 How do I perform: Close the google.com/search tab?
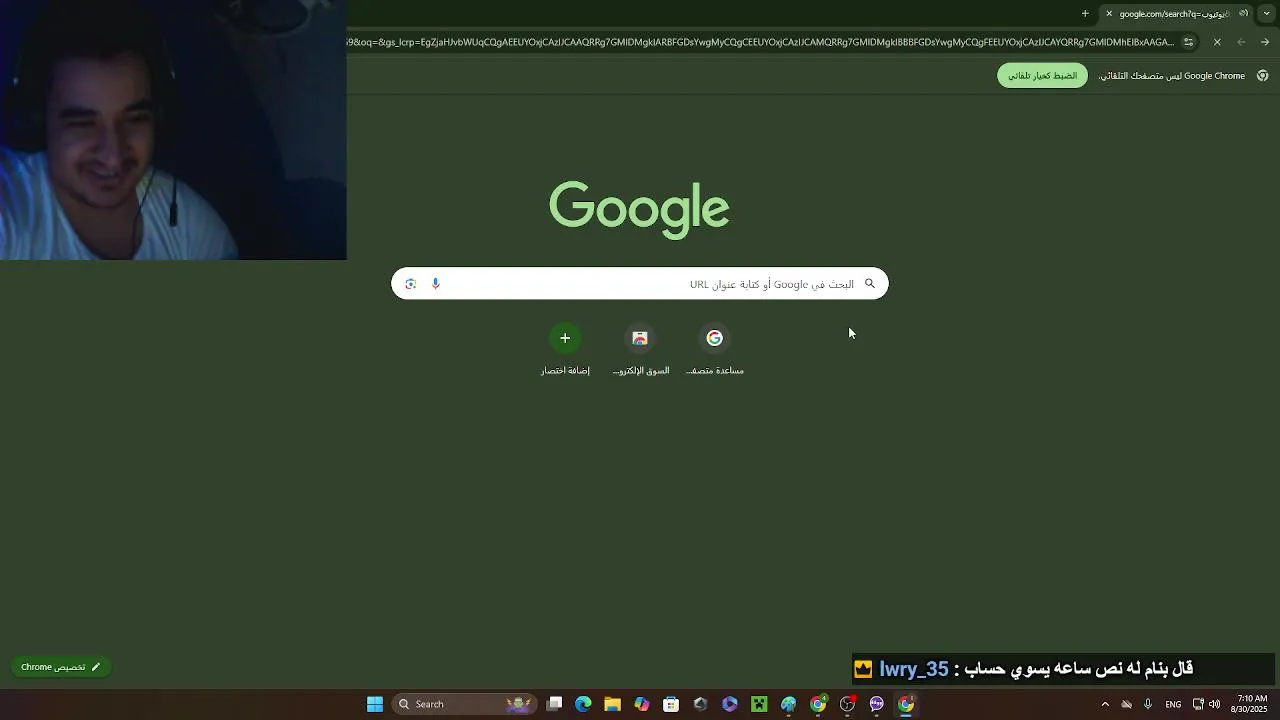tap(1109, 14)
